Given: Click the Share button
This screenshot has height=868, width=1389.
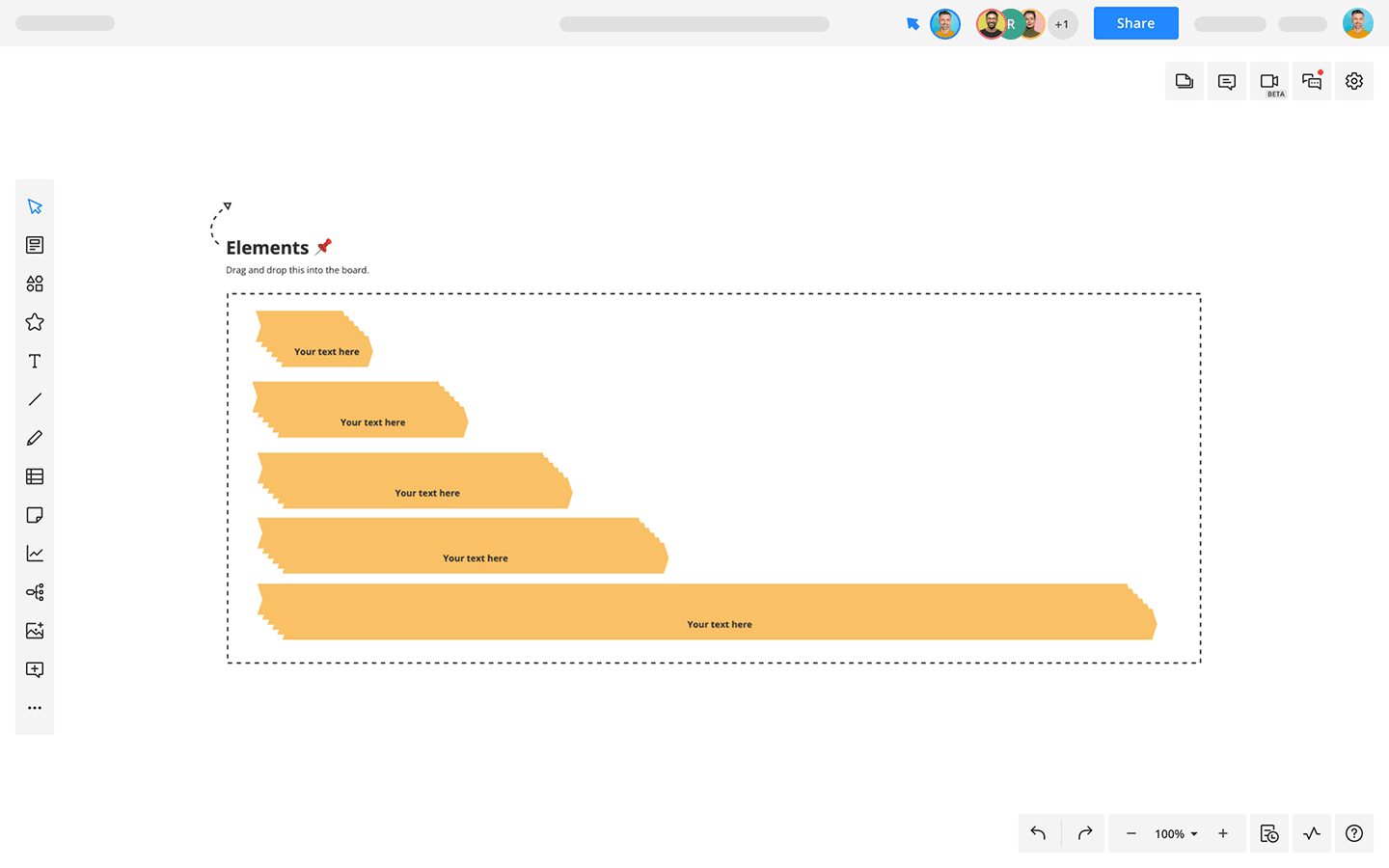Looking at the screenshot, I should point(1135,23).
